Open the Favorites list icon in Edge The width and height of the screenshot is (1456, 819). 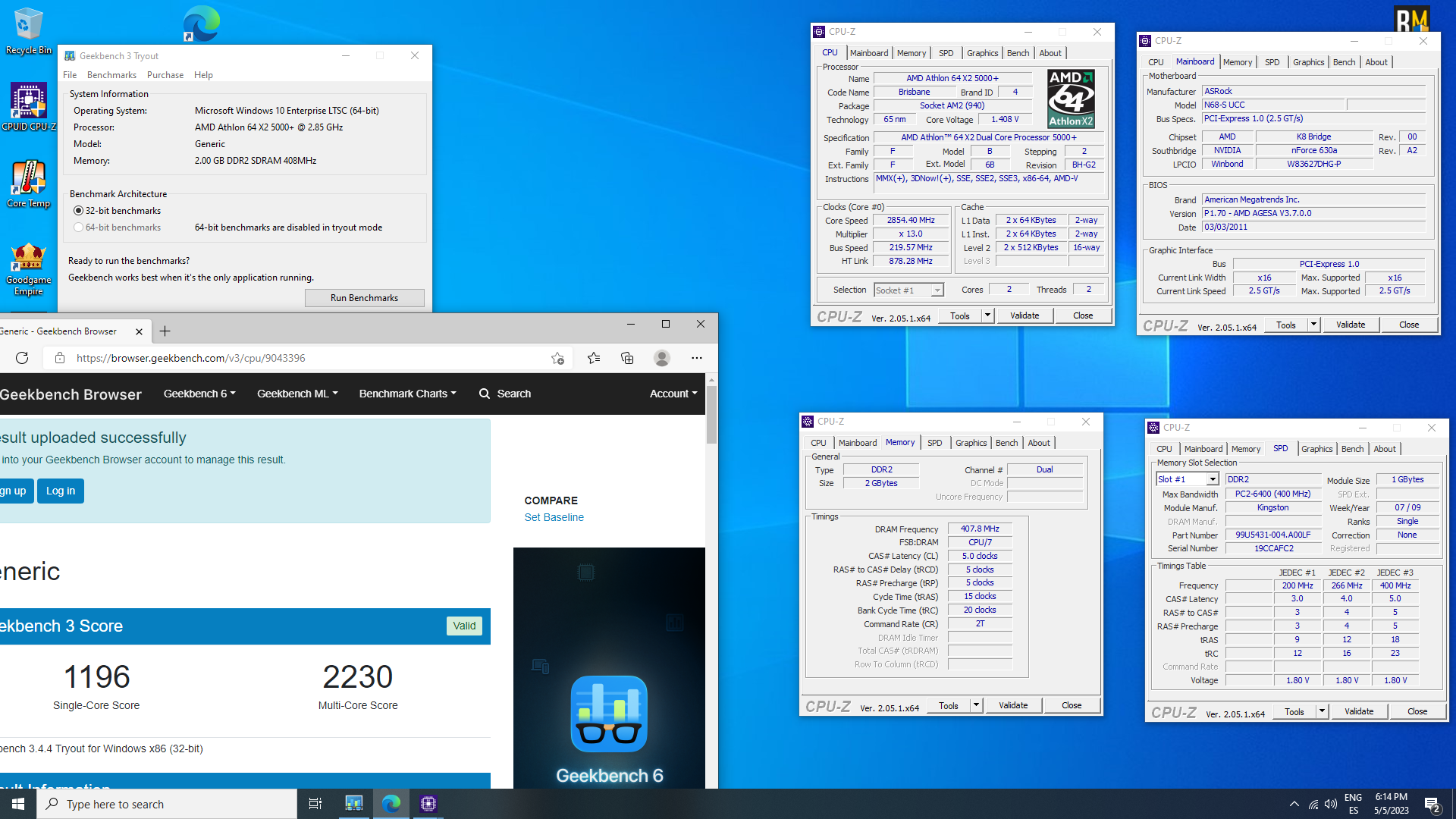tap(594, 358)
